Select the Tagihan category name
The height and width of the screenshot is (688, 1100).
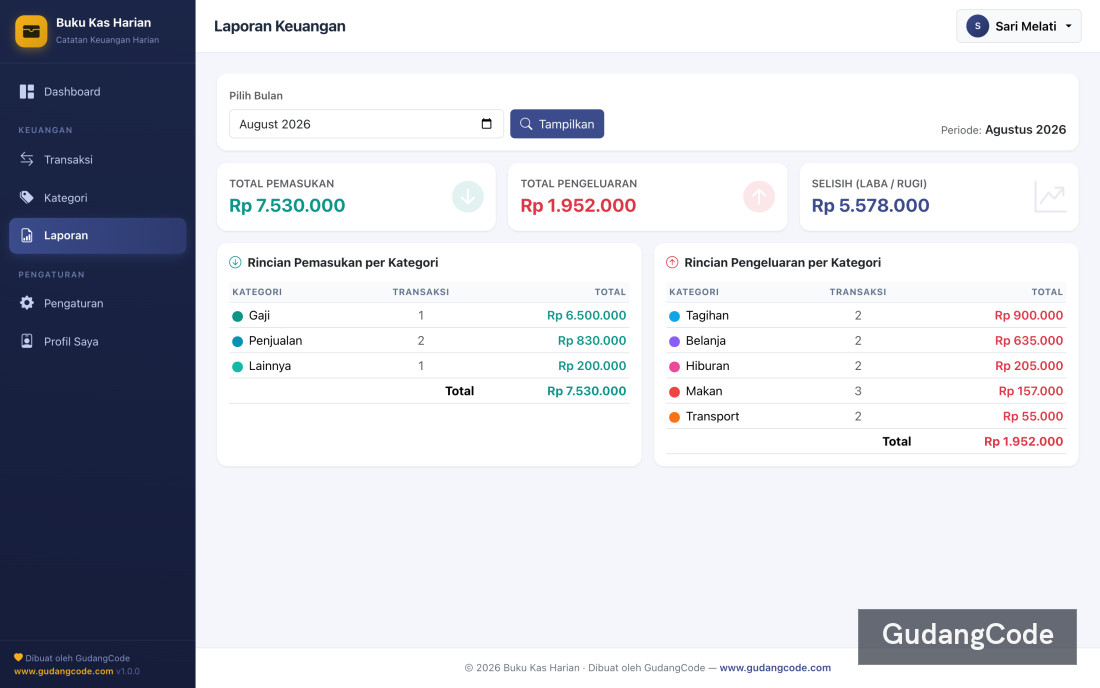[x=707, y=316]
